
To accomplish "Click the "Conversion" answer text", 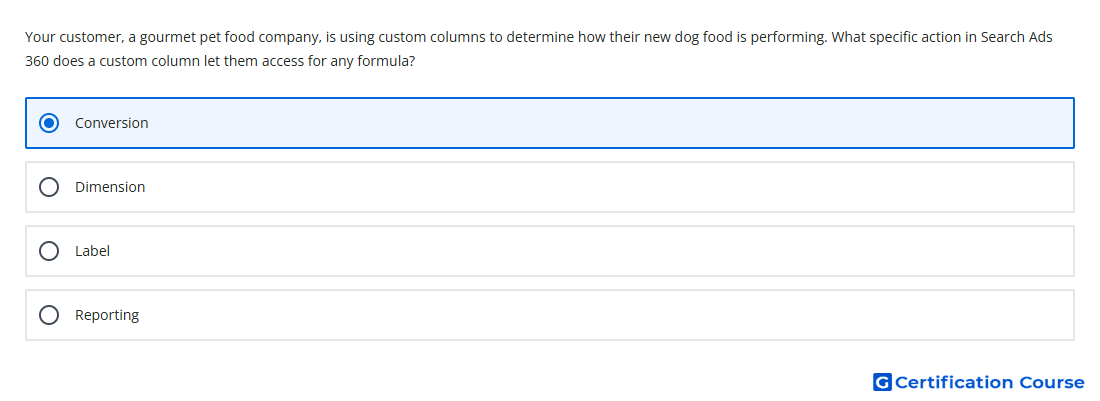I will click(x=112, y=123).
